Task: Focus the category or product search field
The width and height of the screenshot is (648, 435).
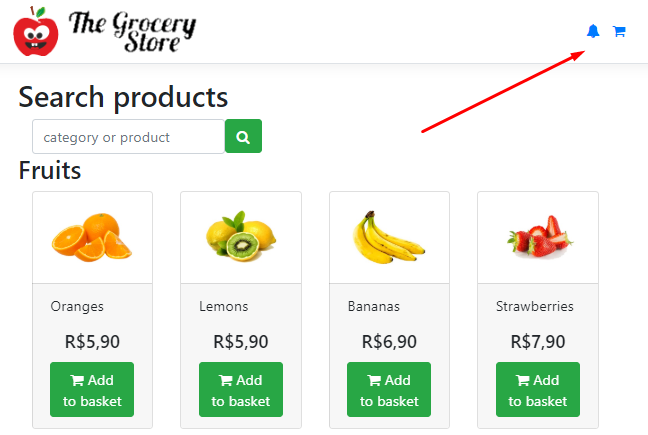Action: tap(128, 137)
